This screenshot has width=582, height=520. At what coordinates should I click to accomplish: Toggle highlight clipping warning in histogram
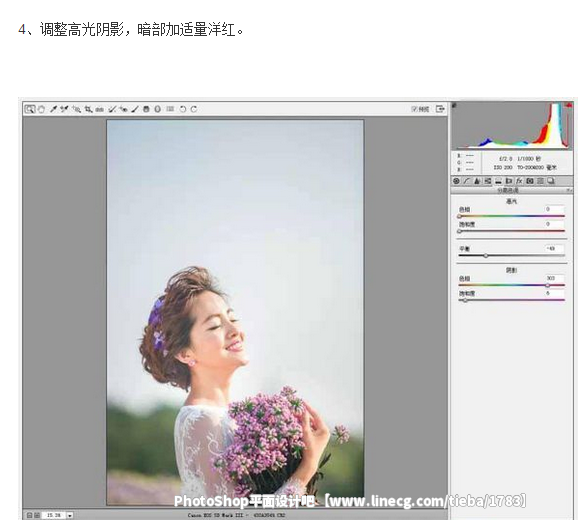pos(568,105)
